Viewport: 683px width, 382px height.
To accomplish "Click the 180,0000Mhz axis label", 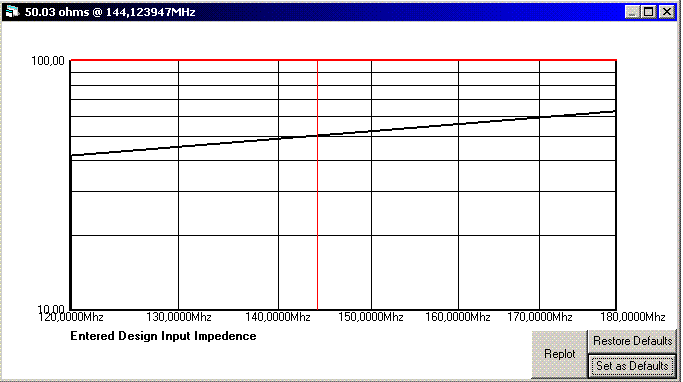I will [632, 317].
